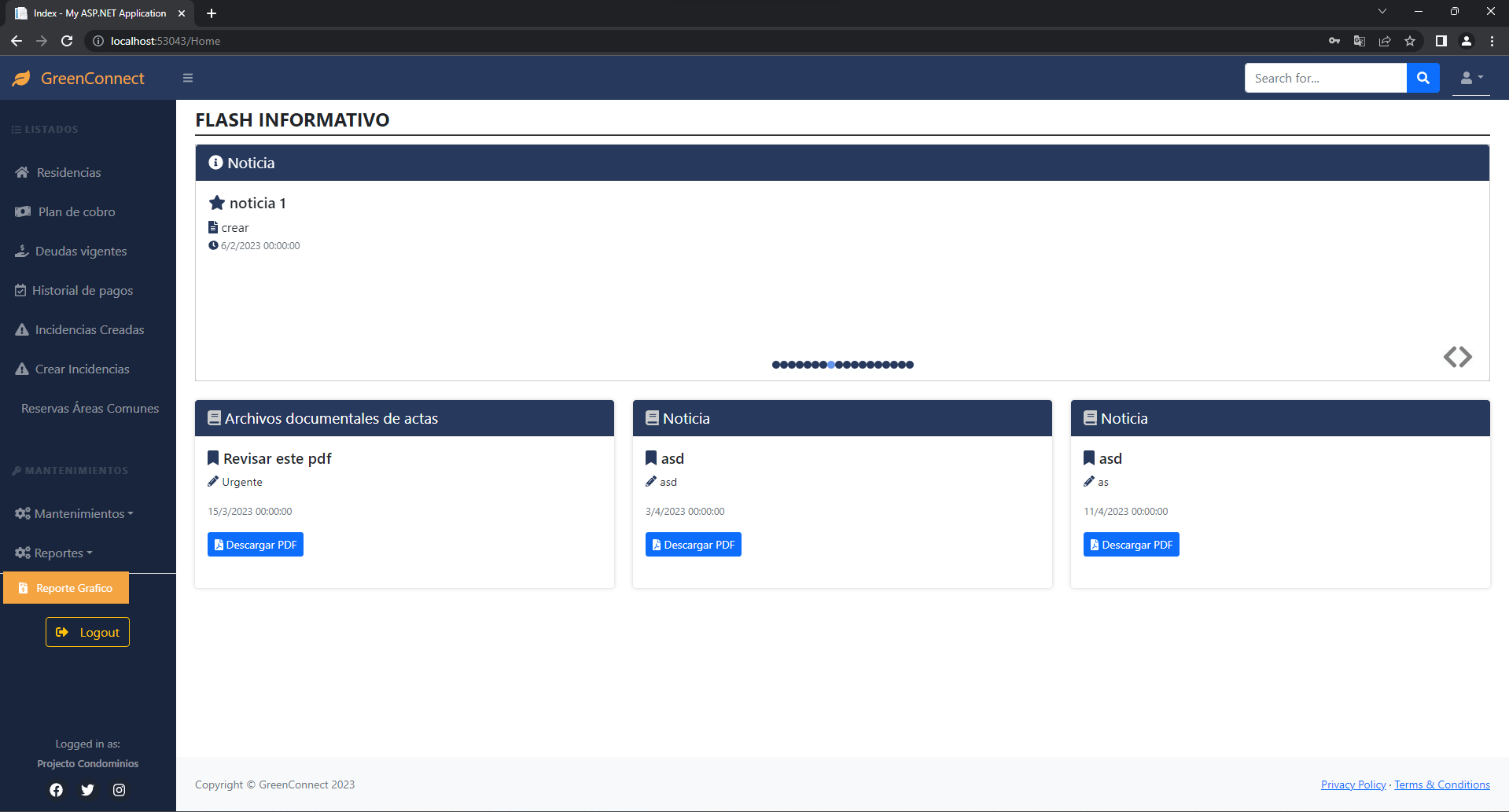This screenshot has height=812, width=1509.
Task: Click the document icon beside crear
Action: [213, 227]
